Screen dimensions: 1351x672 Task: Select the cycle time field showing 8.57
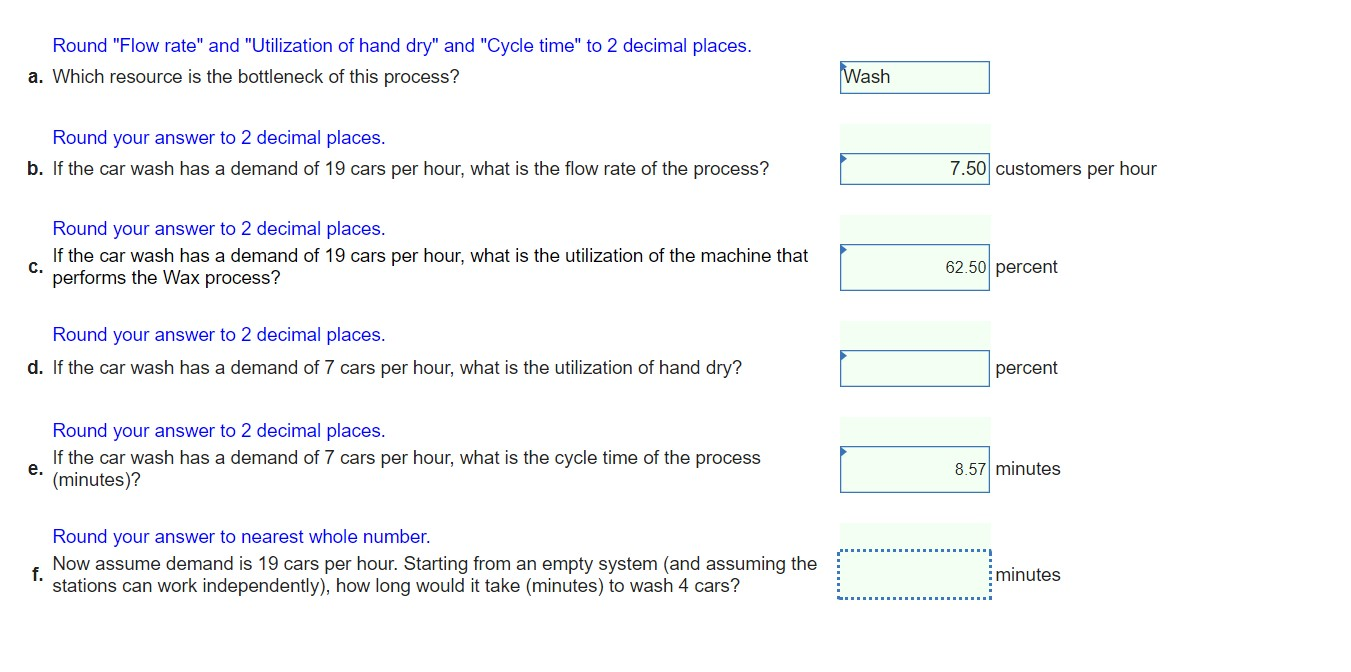point(912,469)
